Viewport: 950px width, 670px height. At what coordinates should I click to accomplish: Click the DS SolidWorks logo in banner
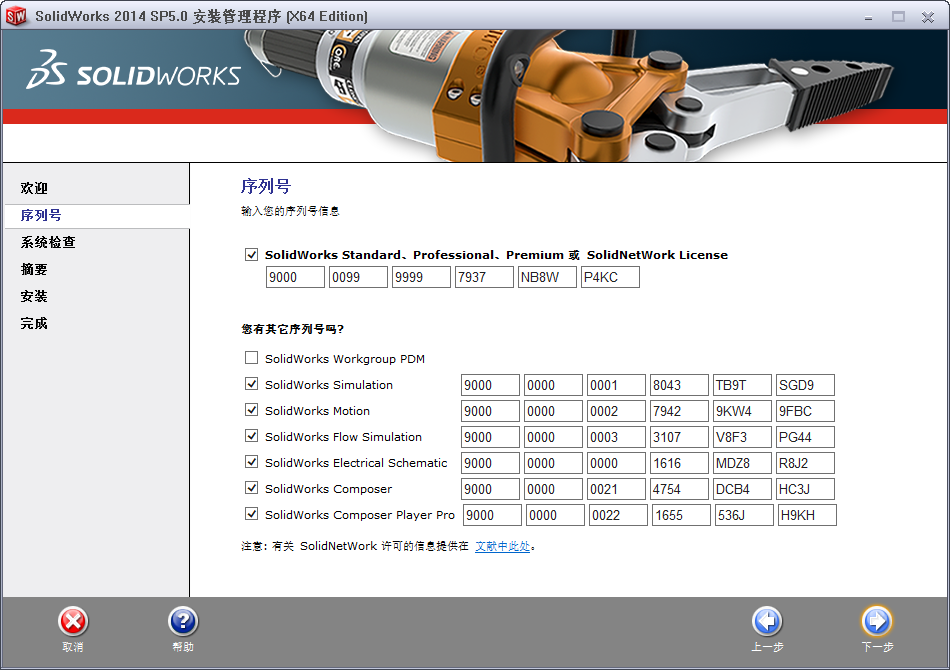(133, 70)
